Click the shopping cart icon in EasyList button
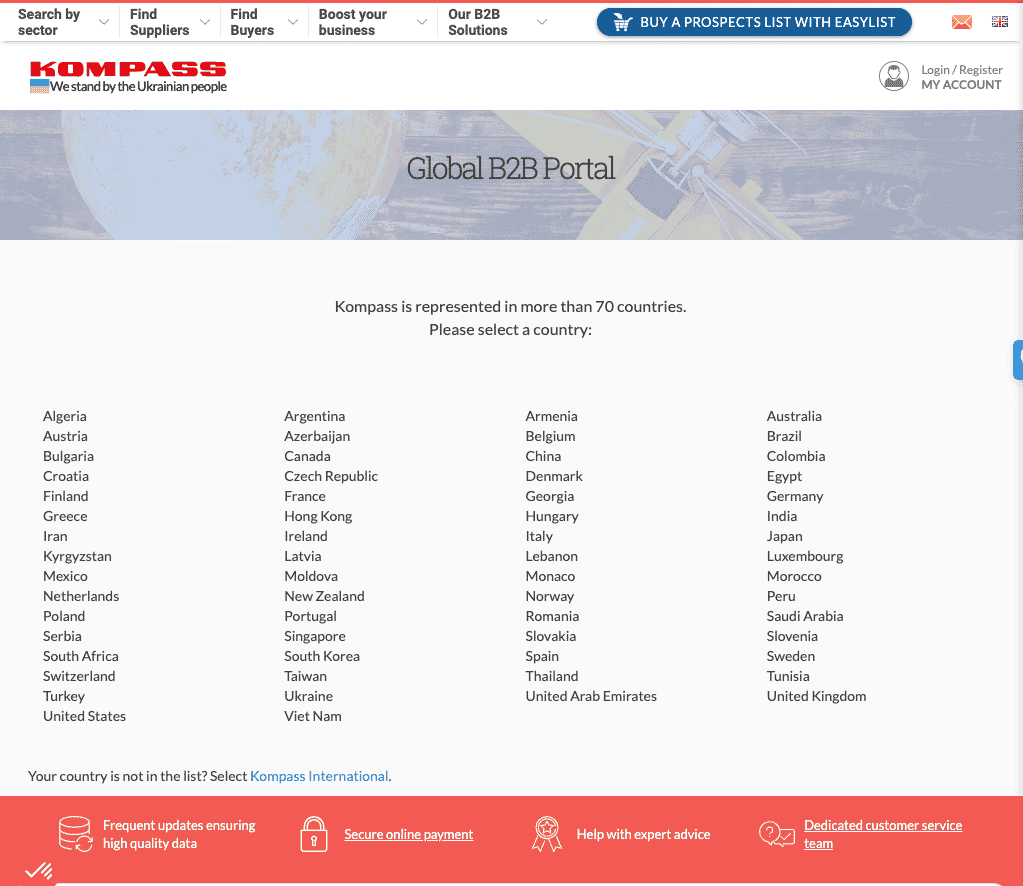The width and height of the screenshot is (1023, 886). (x=622, y=23)
